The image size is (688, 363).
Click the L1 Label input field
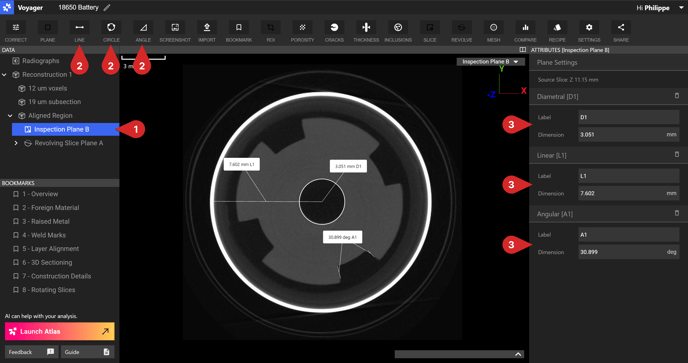[628, 176]
